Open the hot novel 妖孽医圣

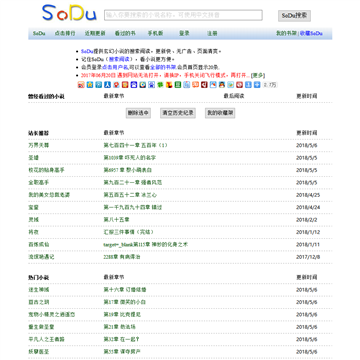click(39, 352)
